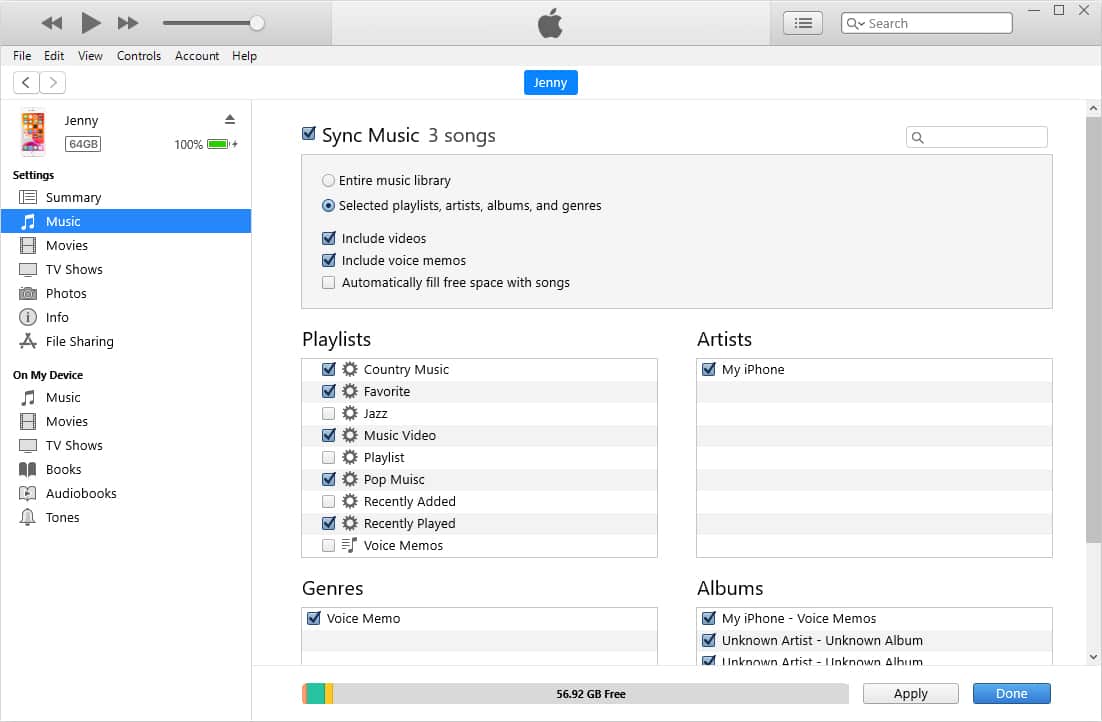
Task: Adjust the volume slider knob
Action: pos(257,23)
